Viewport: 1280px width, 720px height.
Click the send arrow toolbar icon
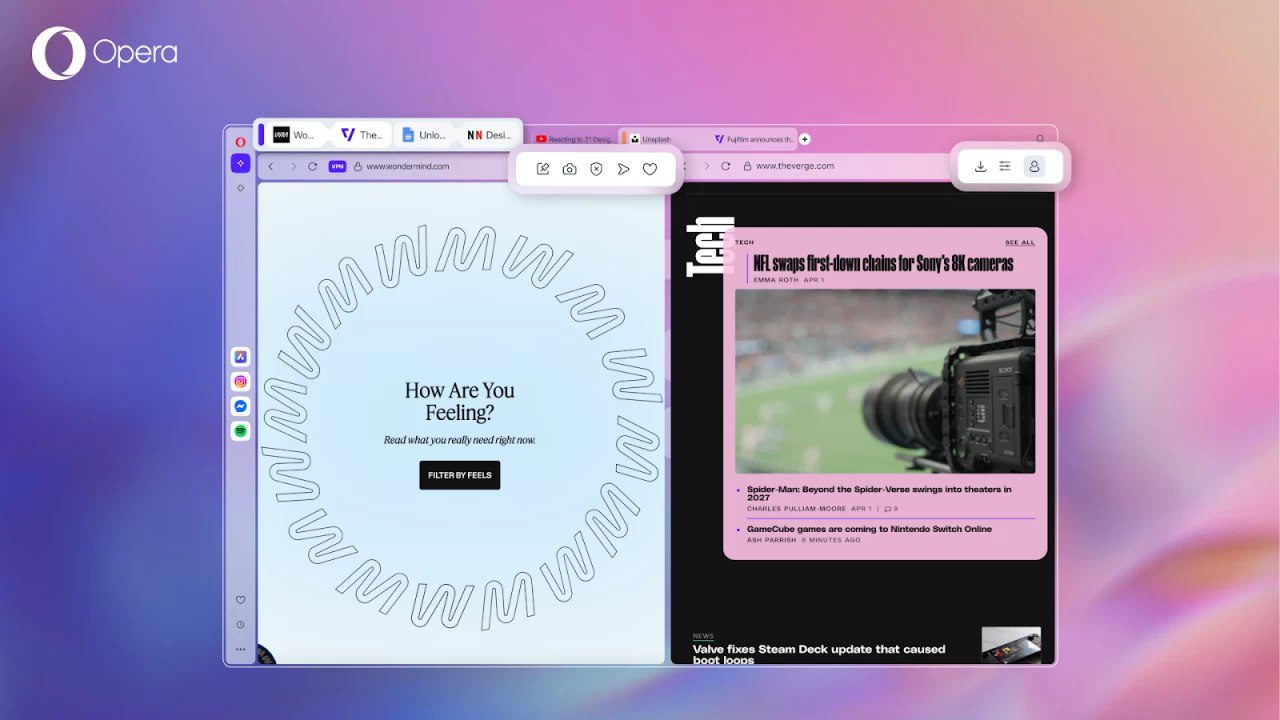(x=623, y=169)
